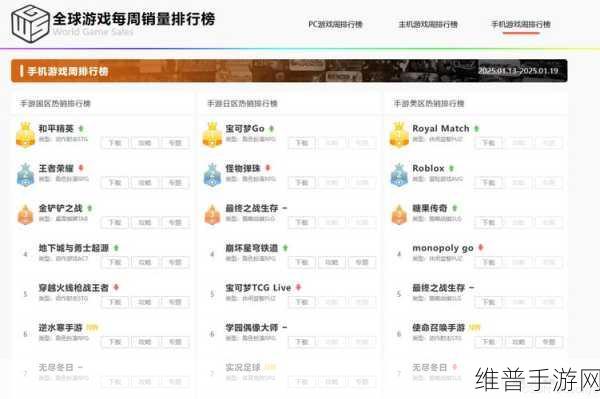The width and height of the screenshot is (600, 399).
Task: Click the 攻略 button for 崩坏星穹铁道
Action: [x=332, y=262]
